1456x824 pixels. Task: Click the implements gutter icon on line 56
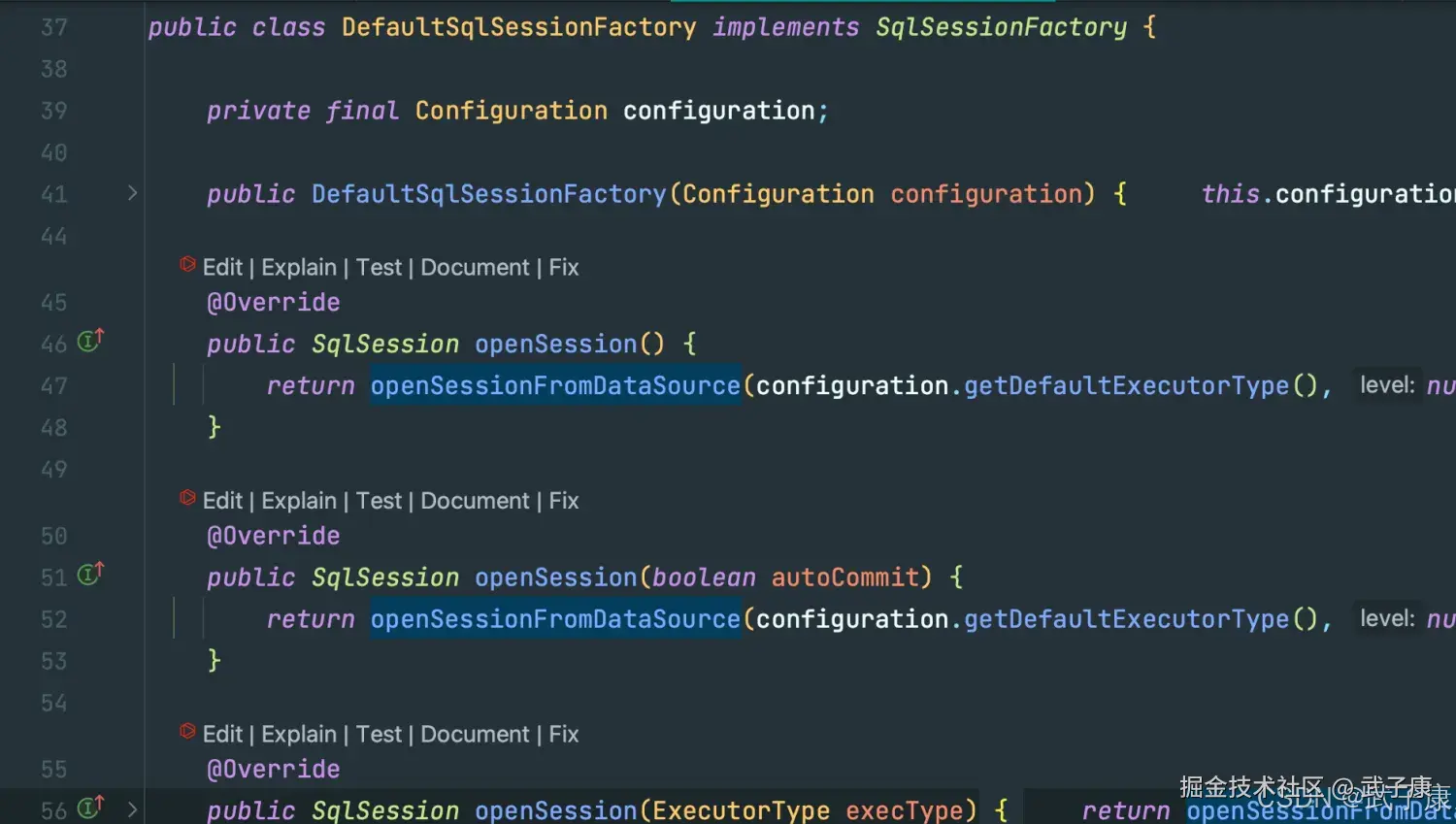pos(90,807)
